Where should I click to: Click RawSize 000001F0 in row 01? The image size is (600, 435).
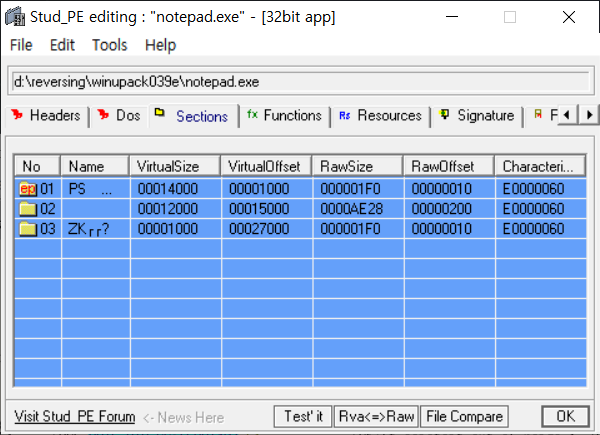[x=350, y=189]
